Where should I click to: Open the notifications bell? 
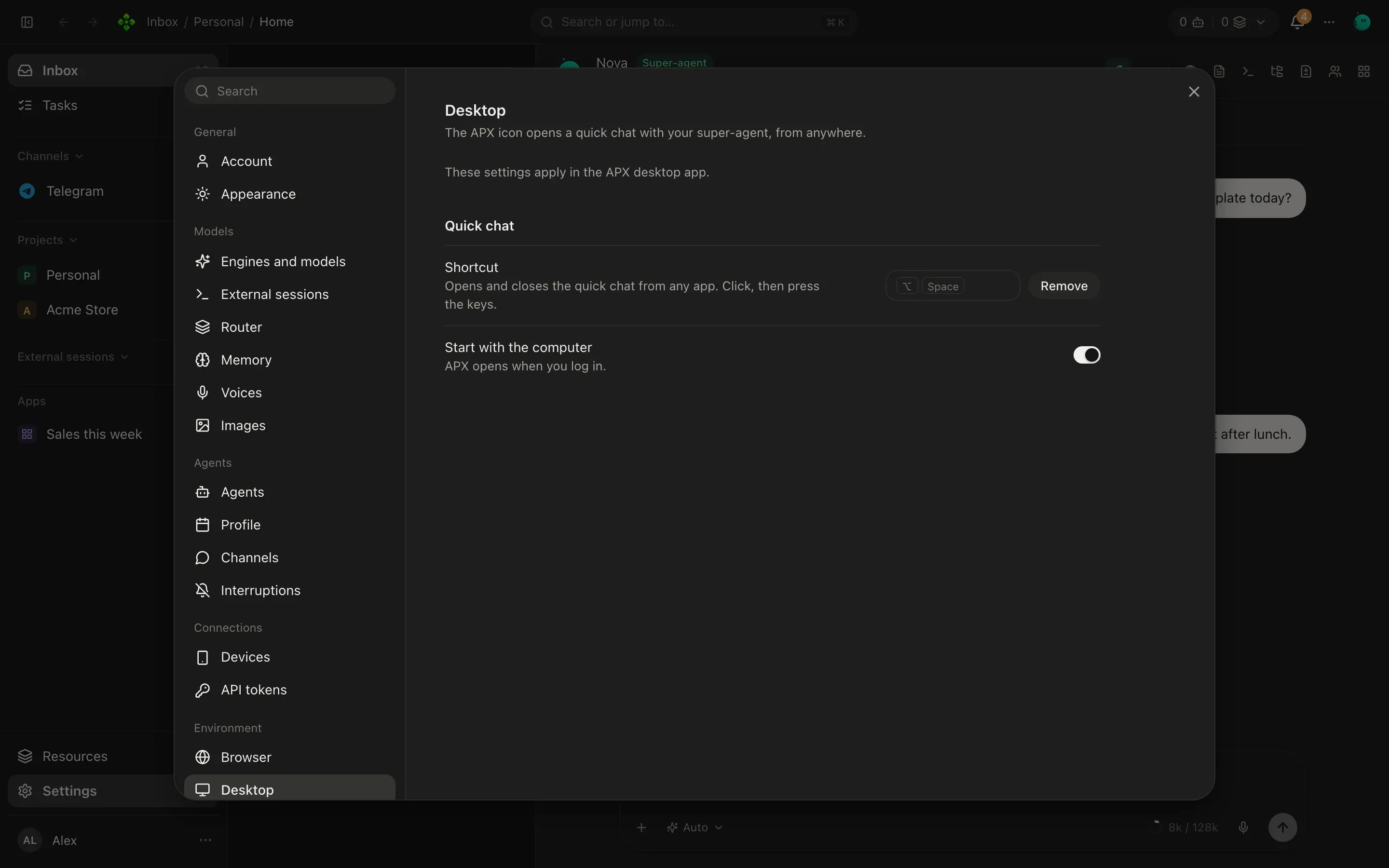point(1297,22)
